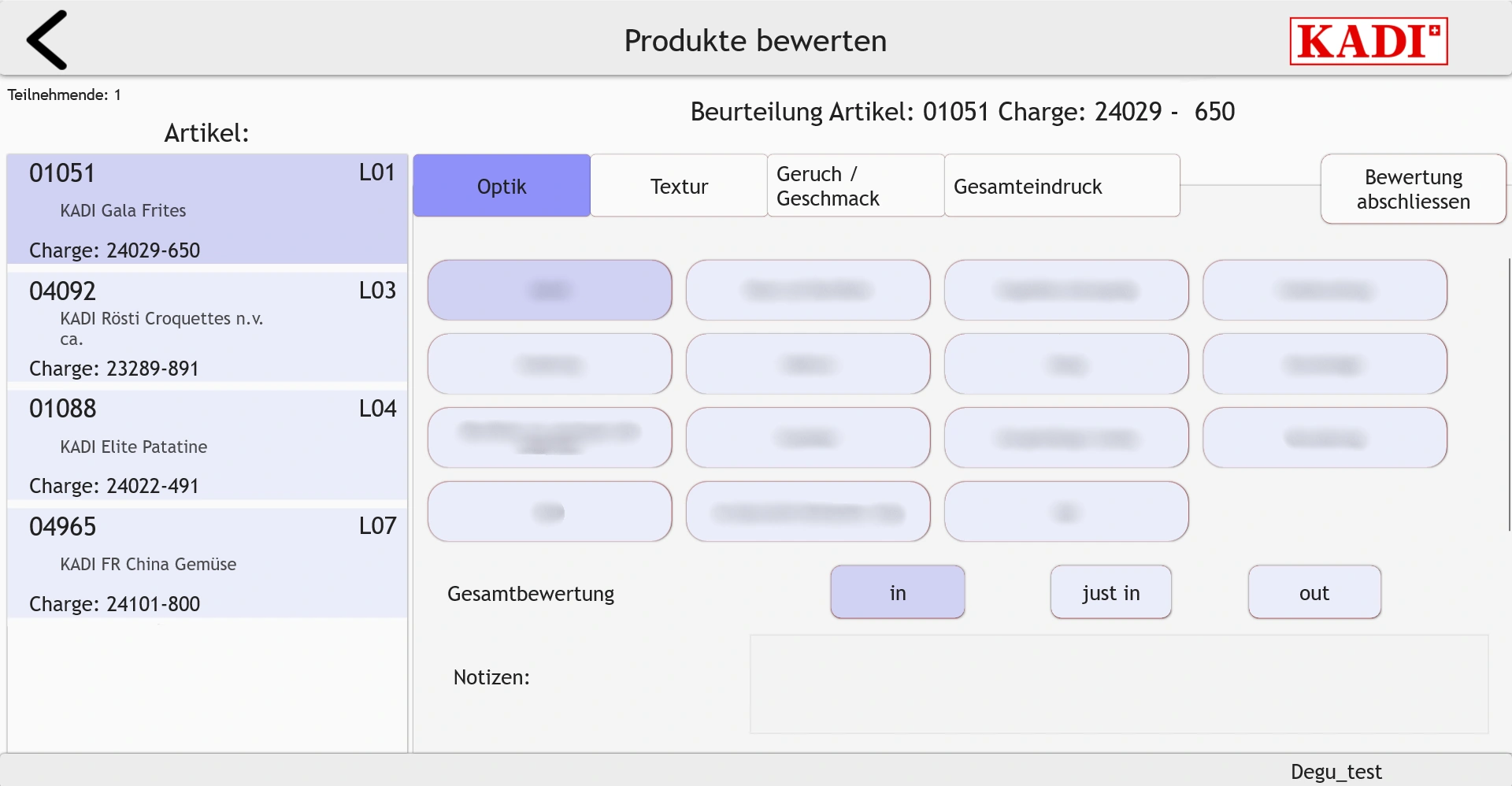This screenshot has width=1512, height=786.
Task: Select article 04092 KADI Rösti Croquettes
Action: [207, 327]
